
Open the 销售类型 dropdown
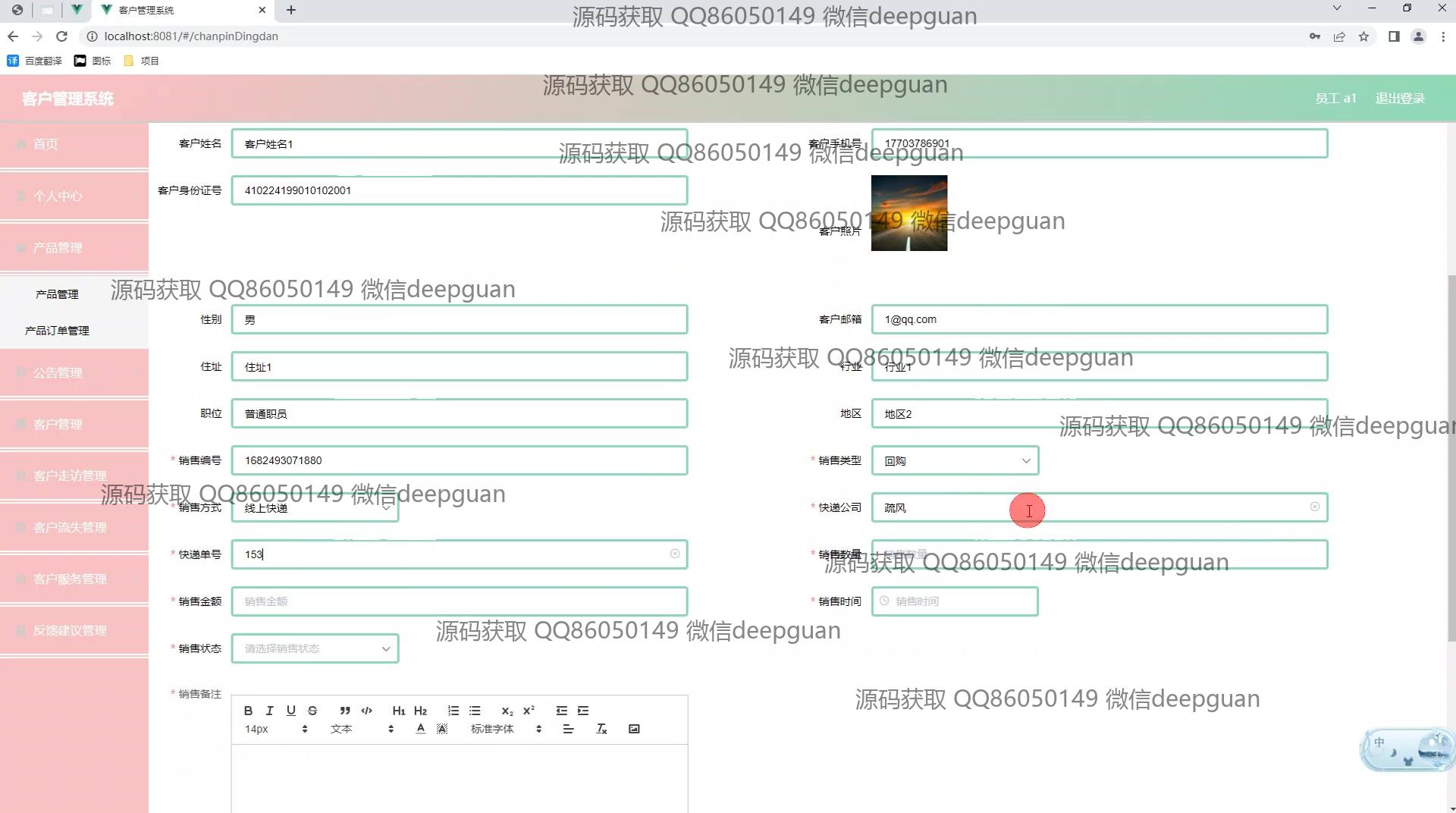click(955, 460)
